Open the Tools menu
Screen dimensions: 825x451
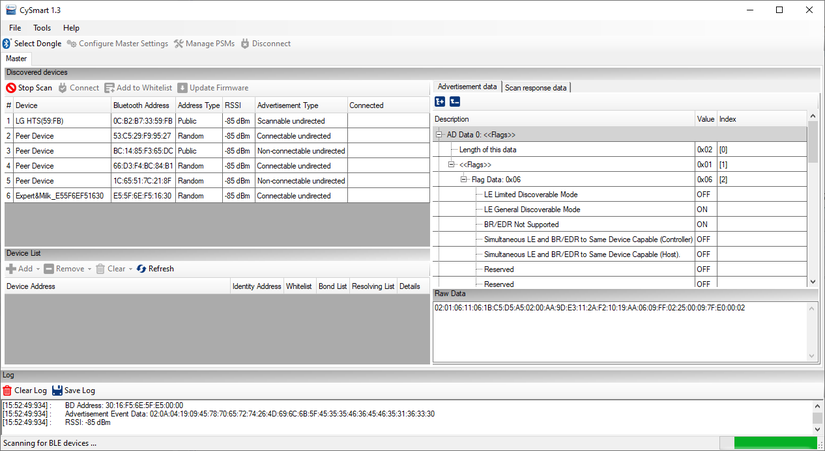42,28
